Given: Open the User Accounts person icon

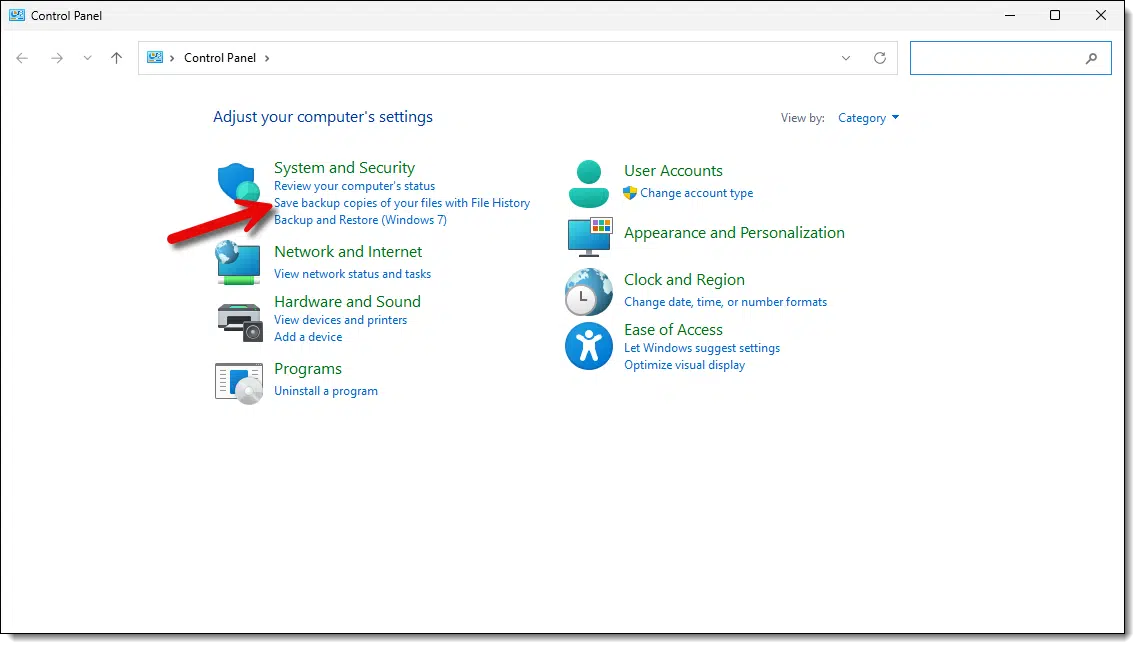Looking at the screenshot, I should (588, 184).
